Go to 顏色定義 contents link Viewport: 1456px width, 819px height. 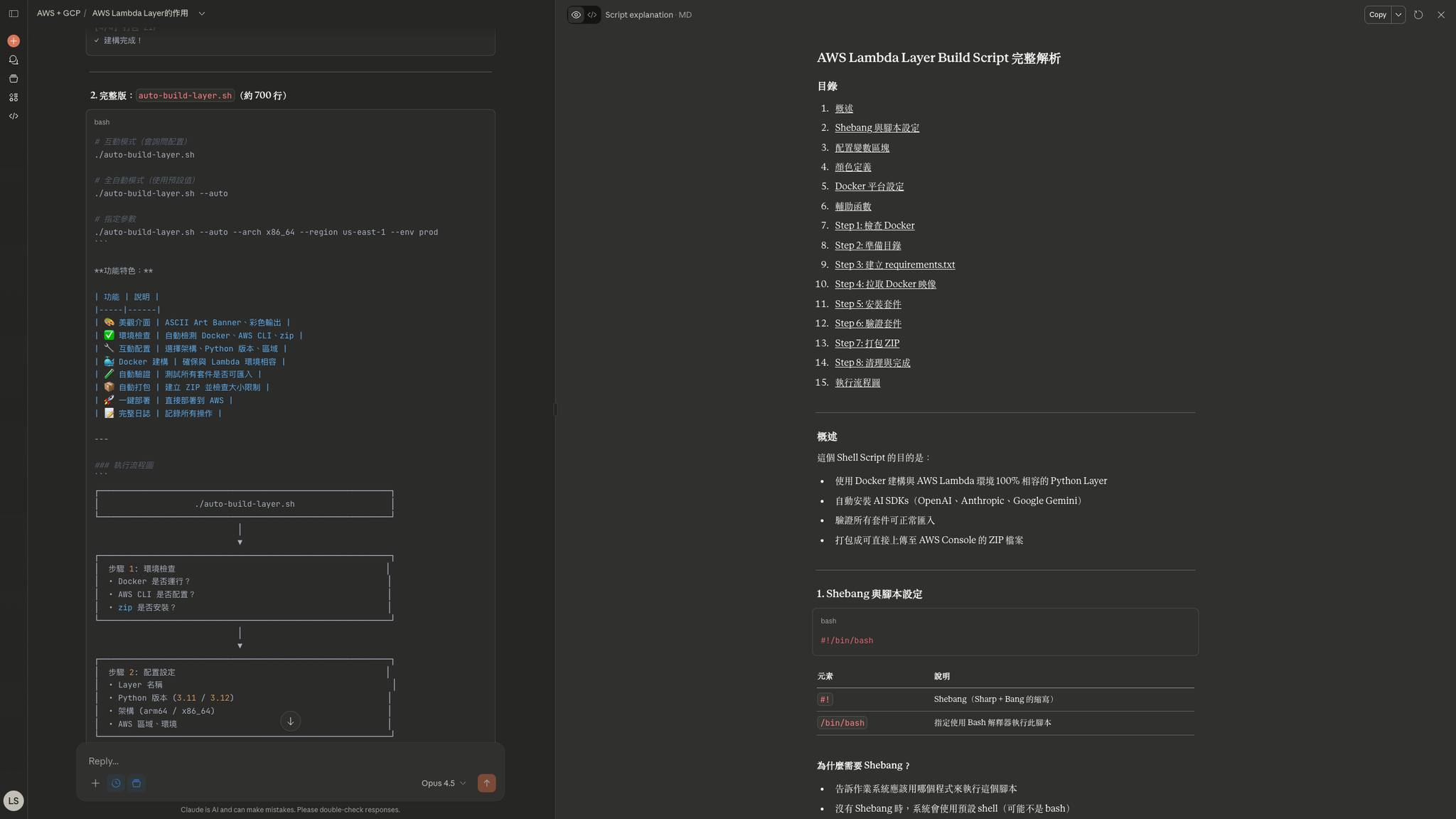pyautogui.click(x=852, y=167)
